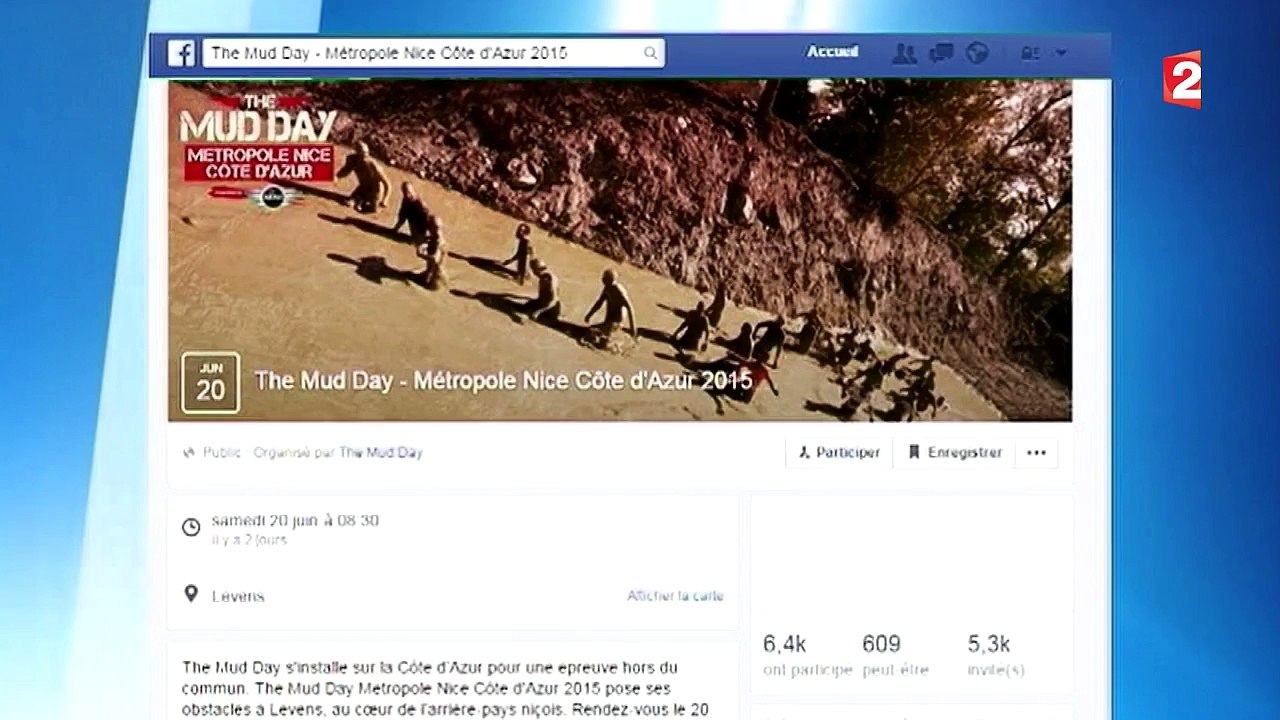1280x720 pixels.
Task: Open the three-dots more options button
Action: click(1036, 453)
